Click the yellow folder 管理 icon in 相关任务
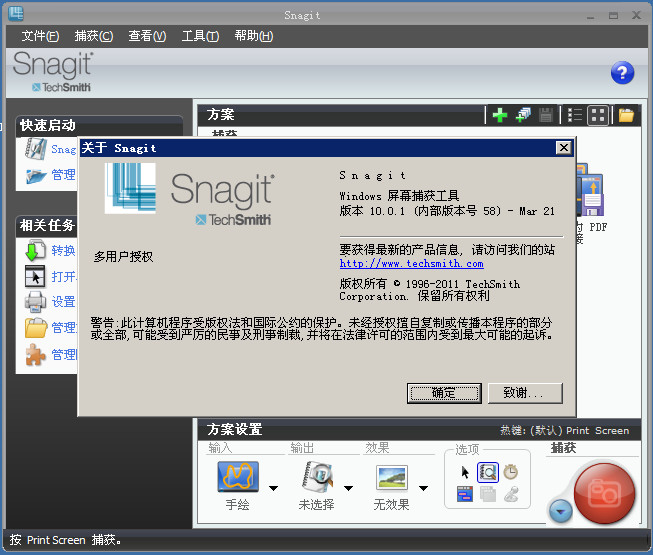The image size is (653, 555). point(36,328)
